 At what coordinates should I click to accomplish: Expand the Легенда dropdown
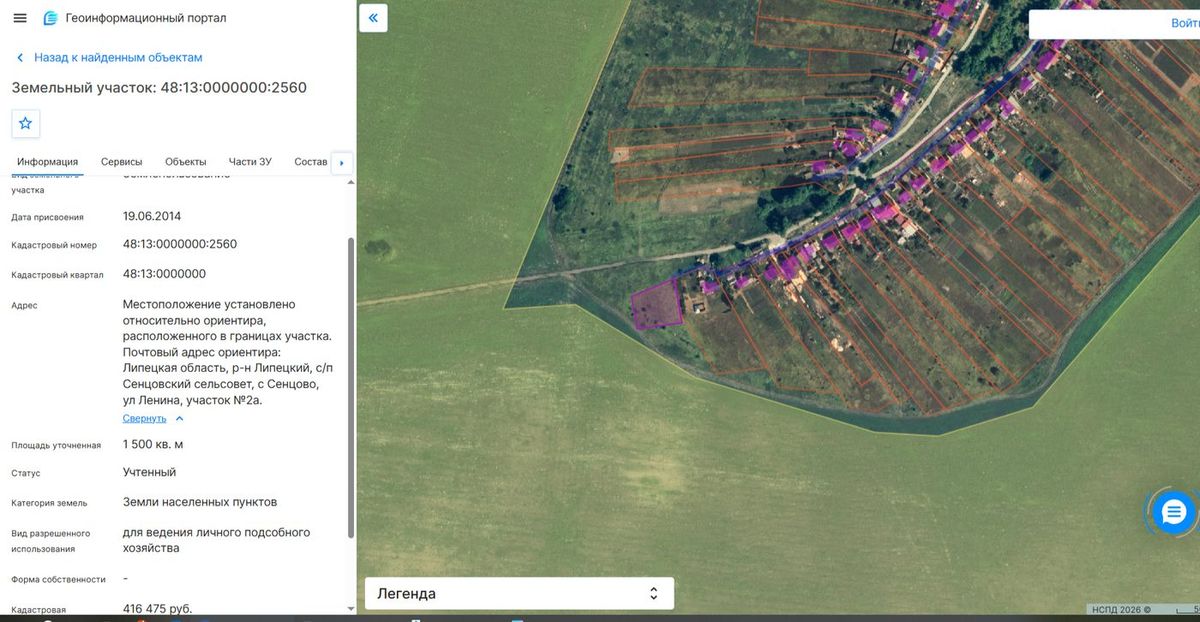519,593
